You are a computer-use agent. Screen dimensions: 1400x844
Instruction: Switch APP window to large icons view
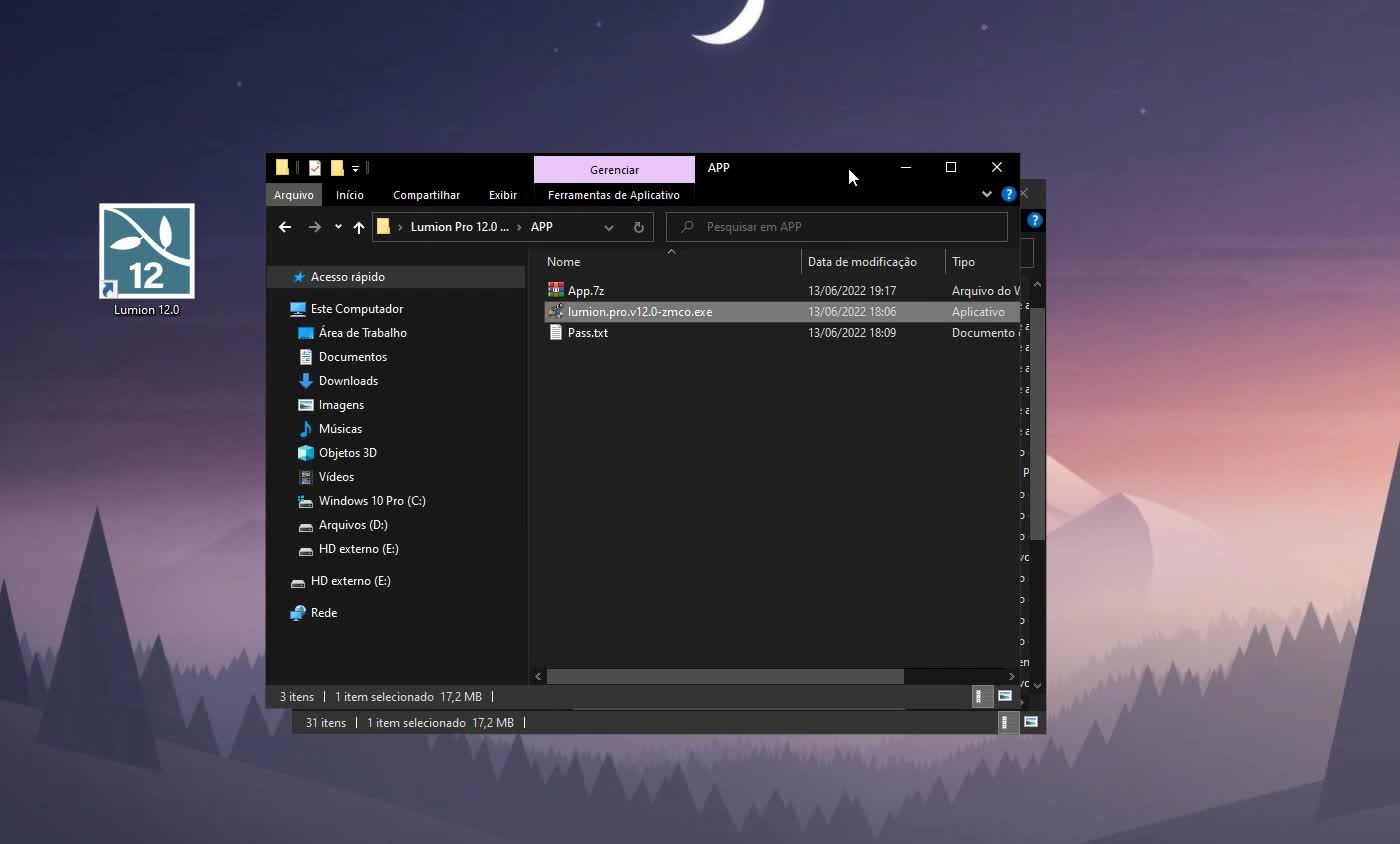(x=1005, y=696)
